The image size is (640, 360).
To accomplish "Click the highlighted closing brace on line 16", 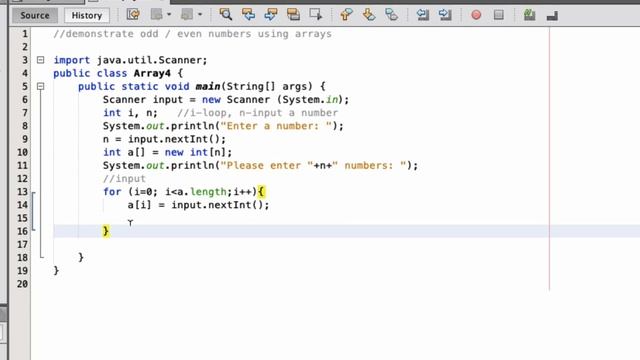I will (106, 231).
